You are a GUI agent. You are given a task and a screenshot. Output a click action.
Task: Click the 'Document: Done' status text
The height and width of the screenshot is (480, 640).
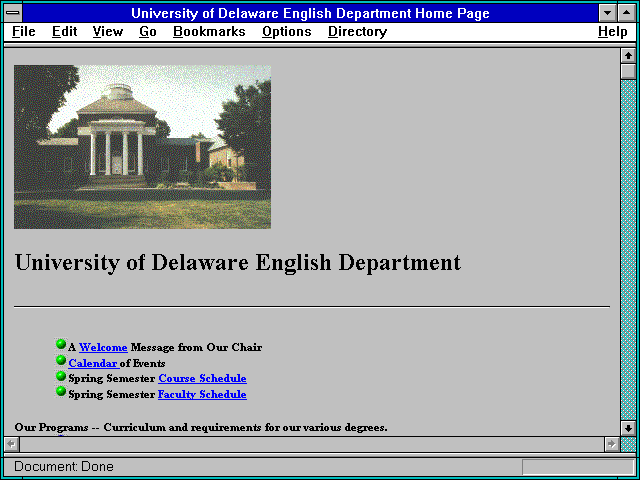(64, 466)
